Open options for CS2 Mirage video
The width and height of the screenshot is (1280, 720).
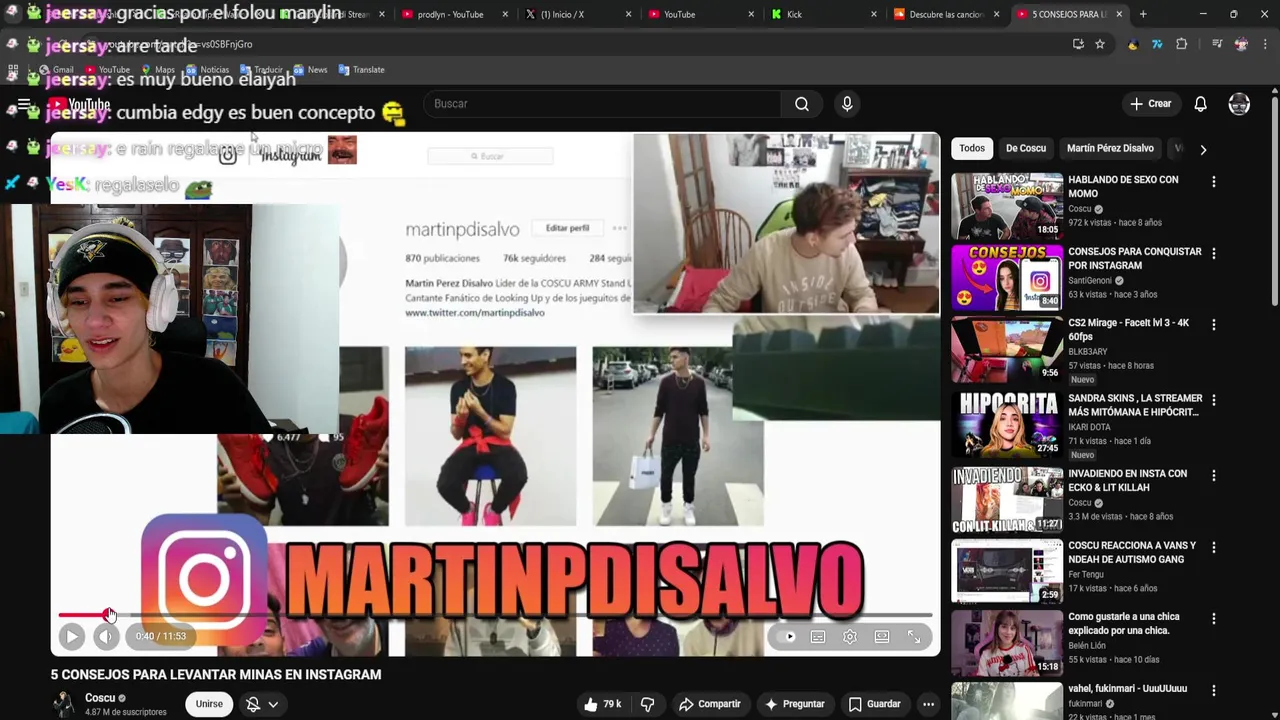pos(1214,325)
